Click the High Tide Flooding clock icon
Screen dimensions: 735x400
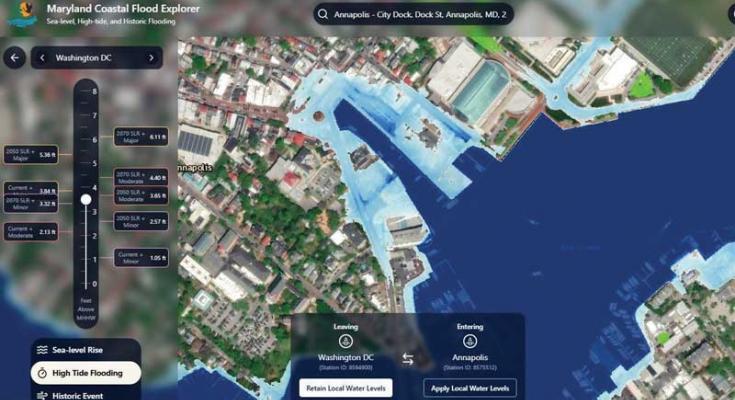point(43,373)
